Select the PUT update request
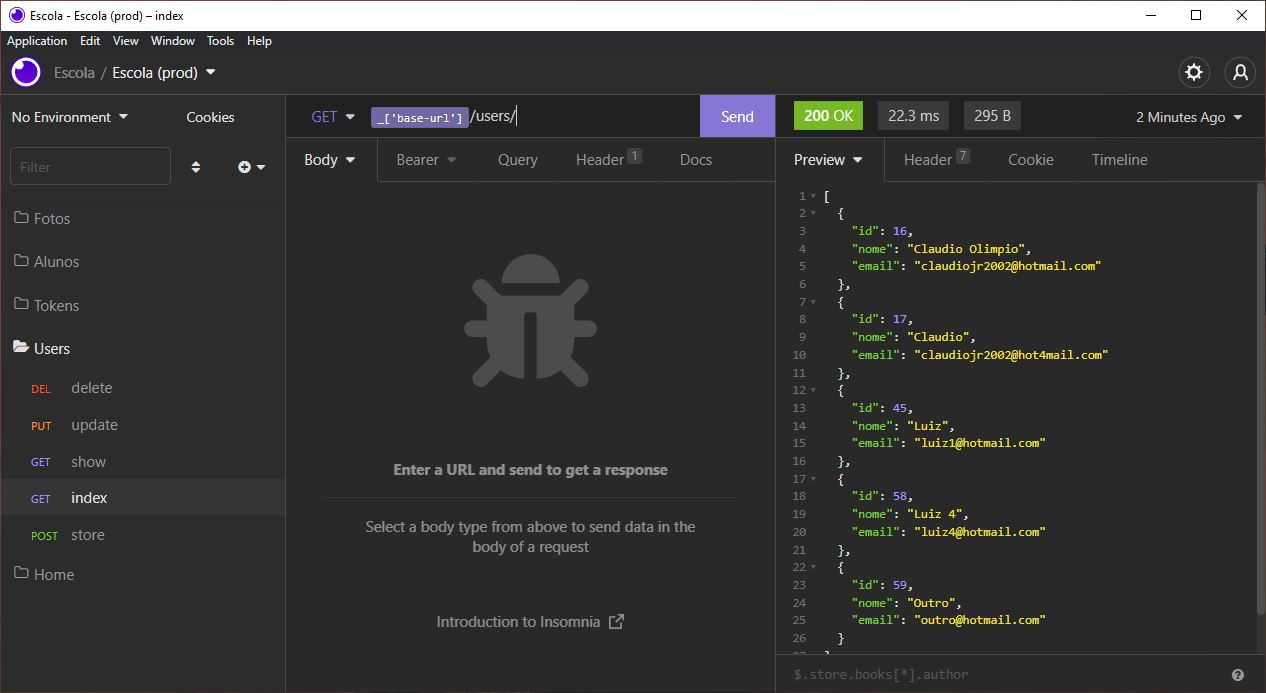 142,425
